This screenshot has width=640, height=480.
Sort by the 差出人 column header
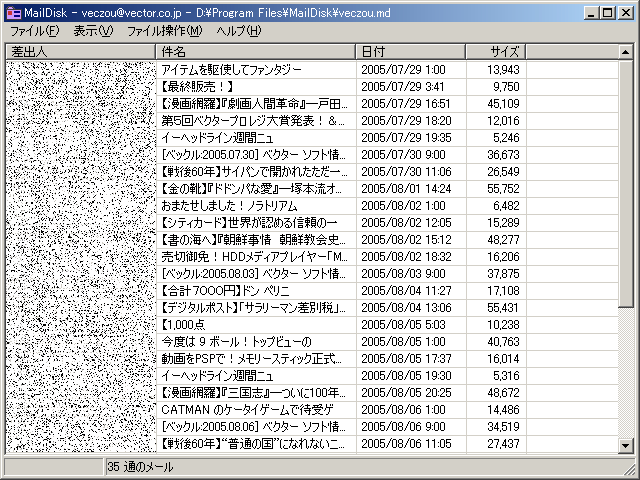(80, 52)
